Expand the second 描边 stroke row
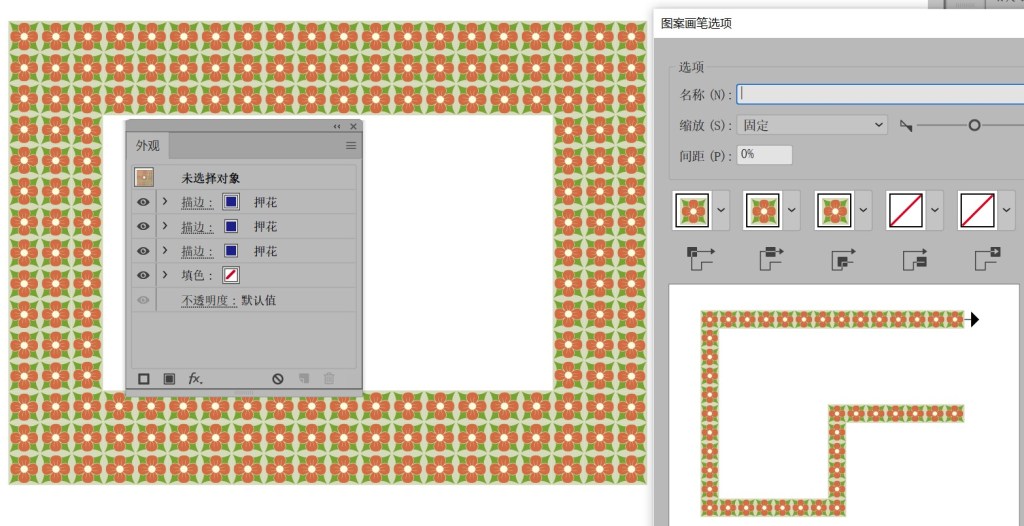Image resolution: width=1024 pixels, height=526 pixels. pyautogui.click(x=164, y=226)
